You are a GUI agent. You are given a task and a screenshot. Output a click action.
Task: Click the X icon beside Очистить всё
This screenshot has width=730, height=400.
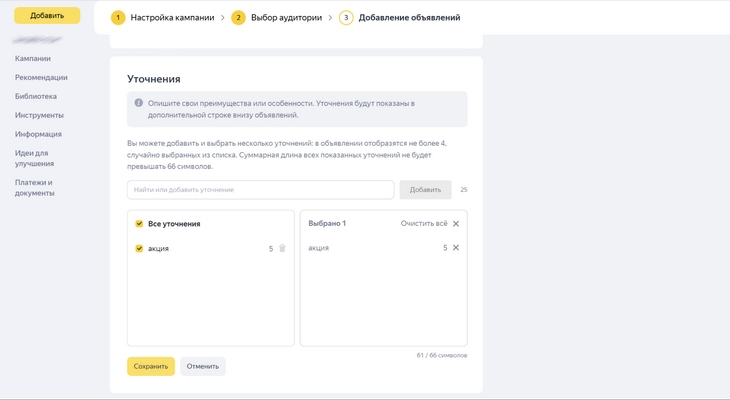(x=456, y=224)
